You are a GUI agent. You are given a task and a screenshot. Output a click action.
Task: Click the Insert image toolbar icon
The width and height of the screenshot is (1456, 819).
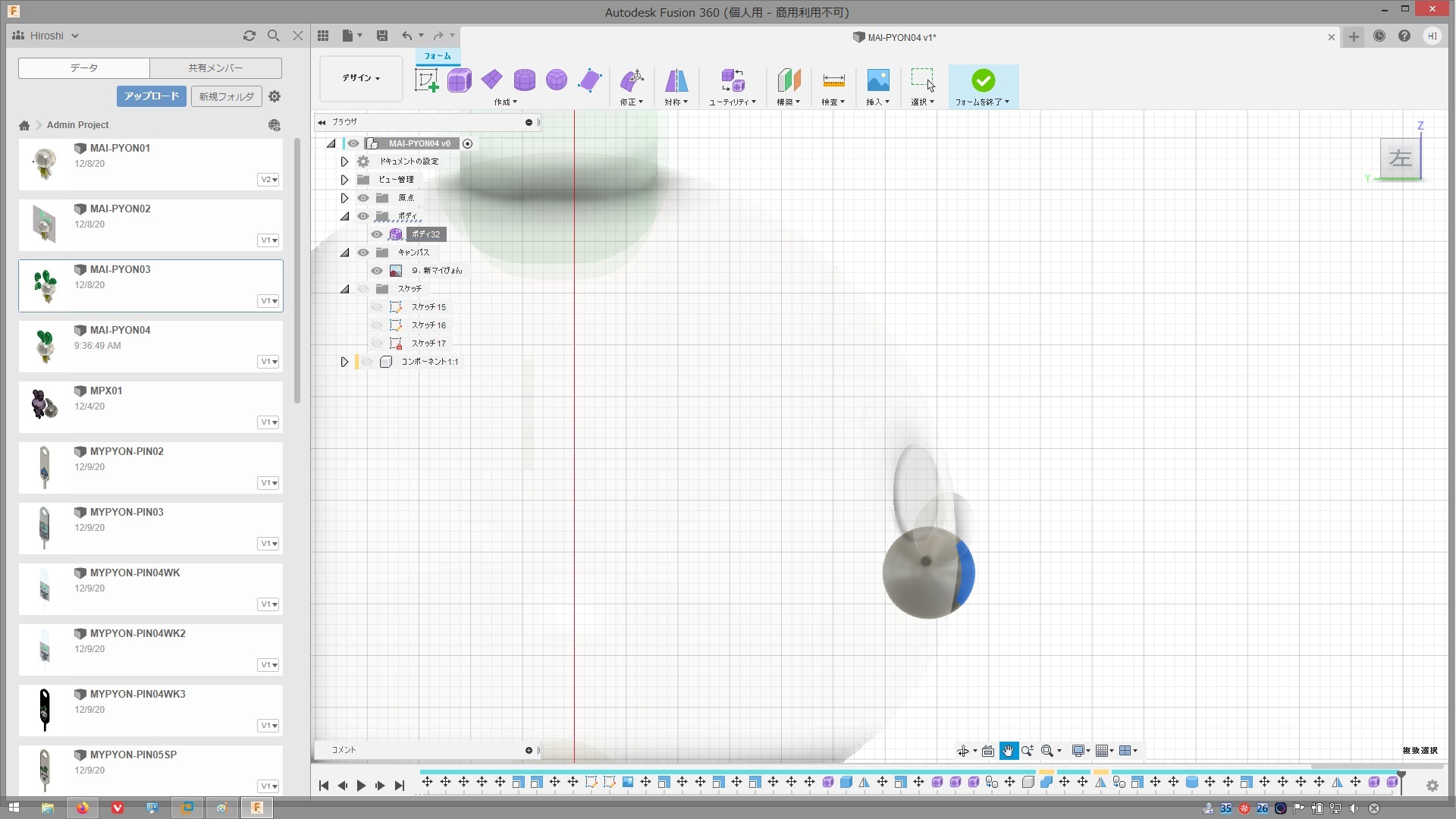pos(877,80)
